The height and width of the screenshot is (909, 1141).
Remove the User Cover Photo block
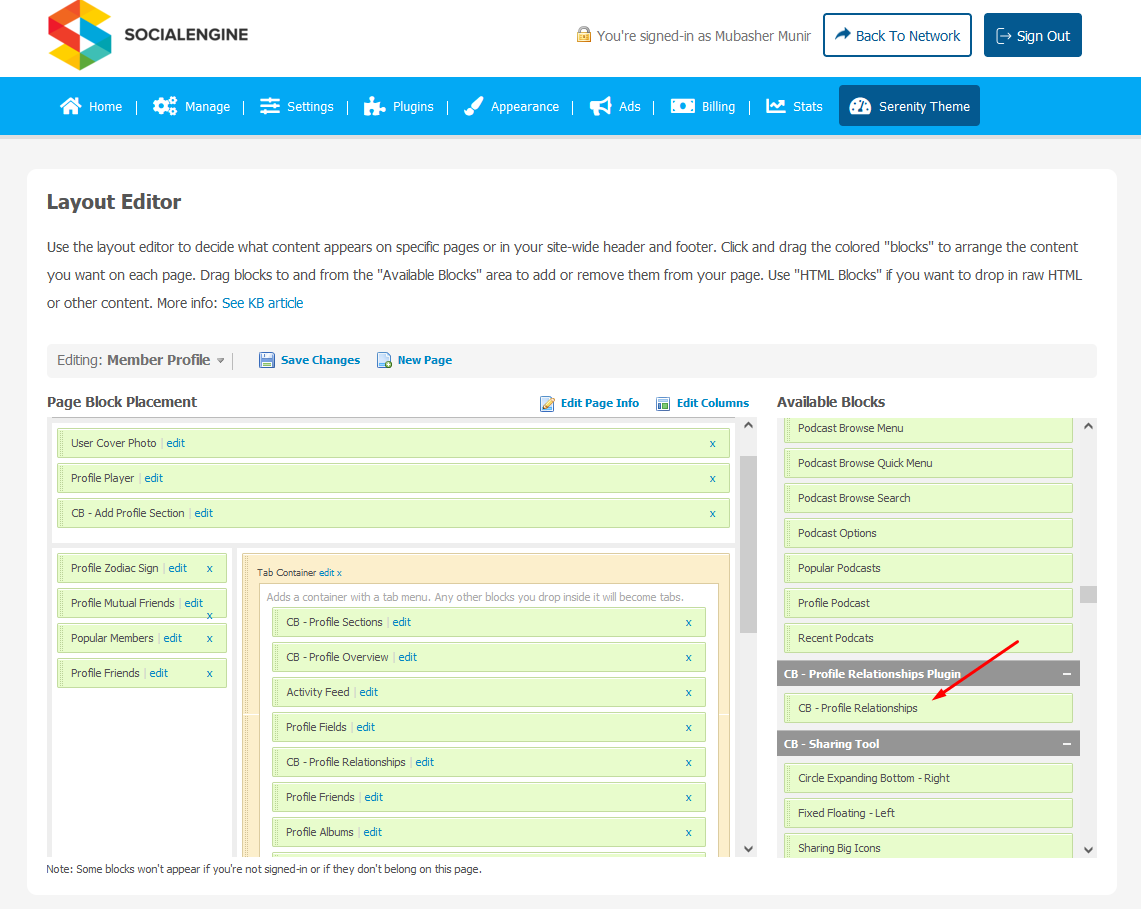point(712,444)
